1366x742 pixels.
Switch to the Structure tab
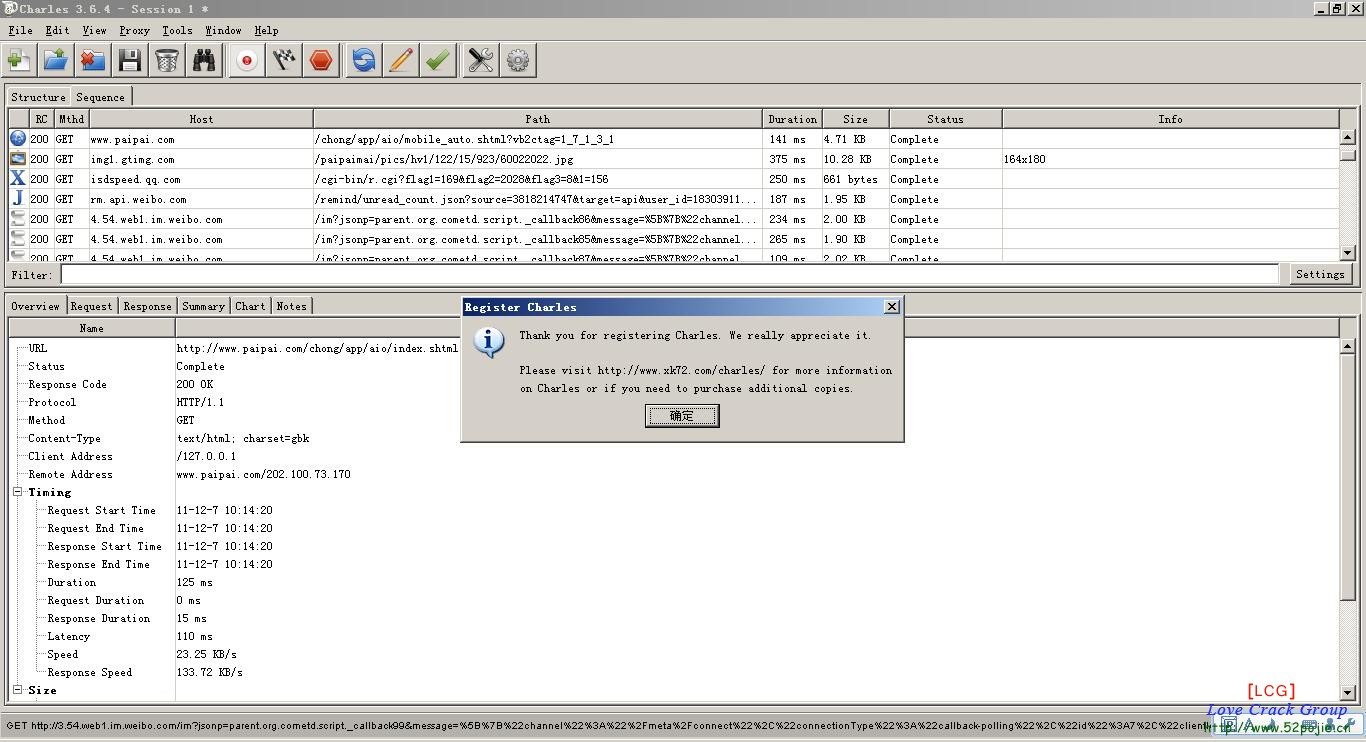(38, 97)
